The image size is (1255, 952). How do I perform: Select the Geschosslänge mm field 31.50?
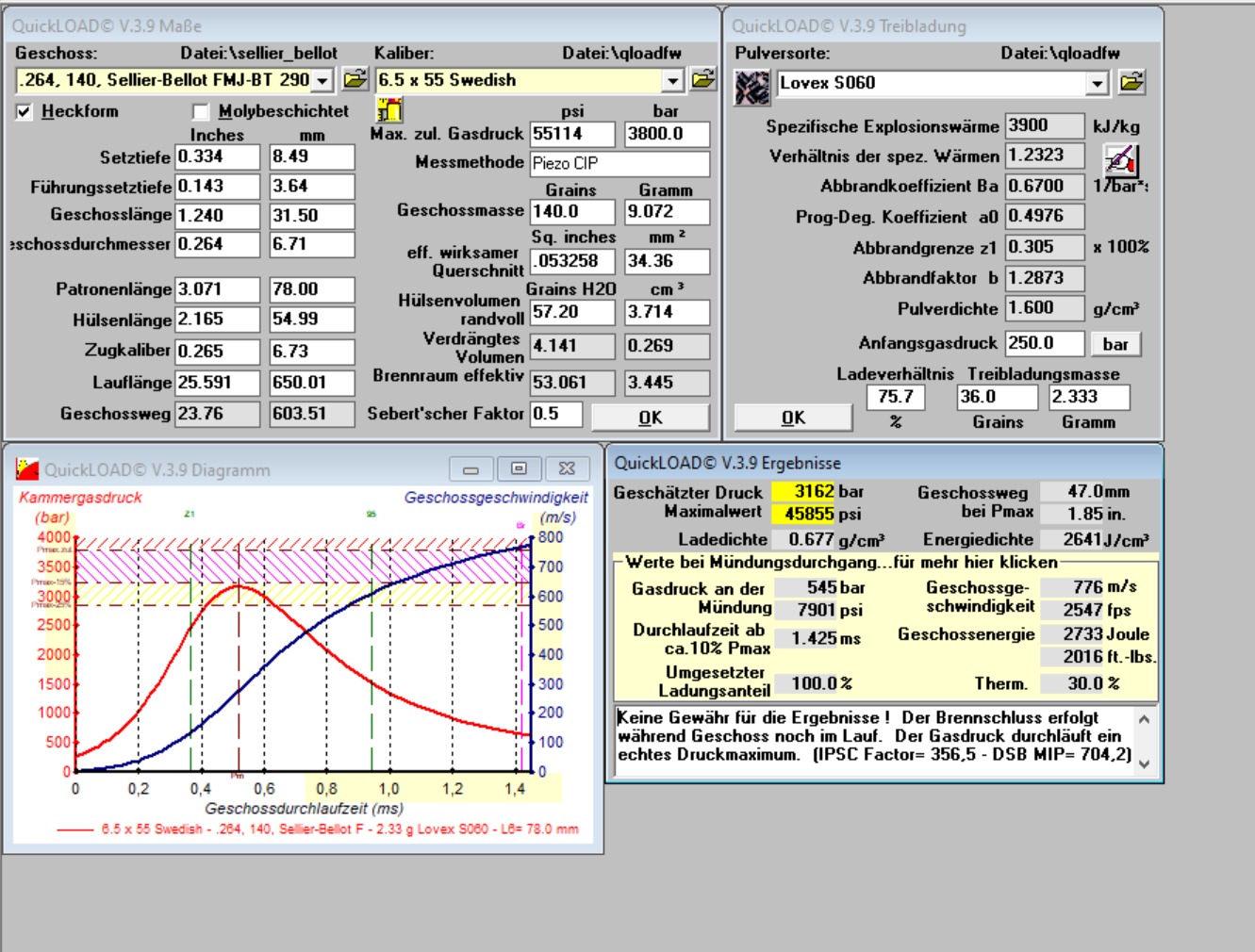coord(312,216)
